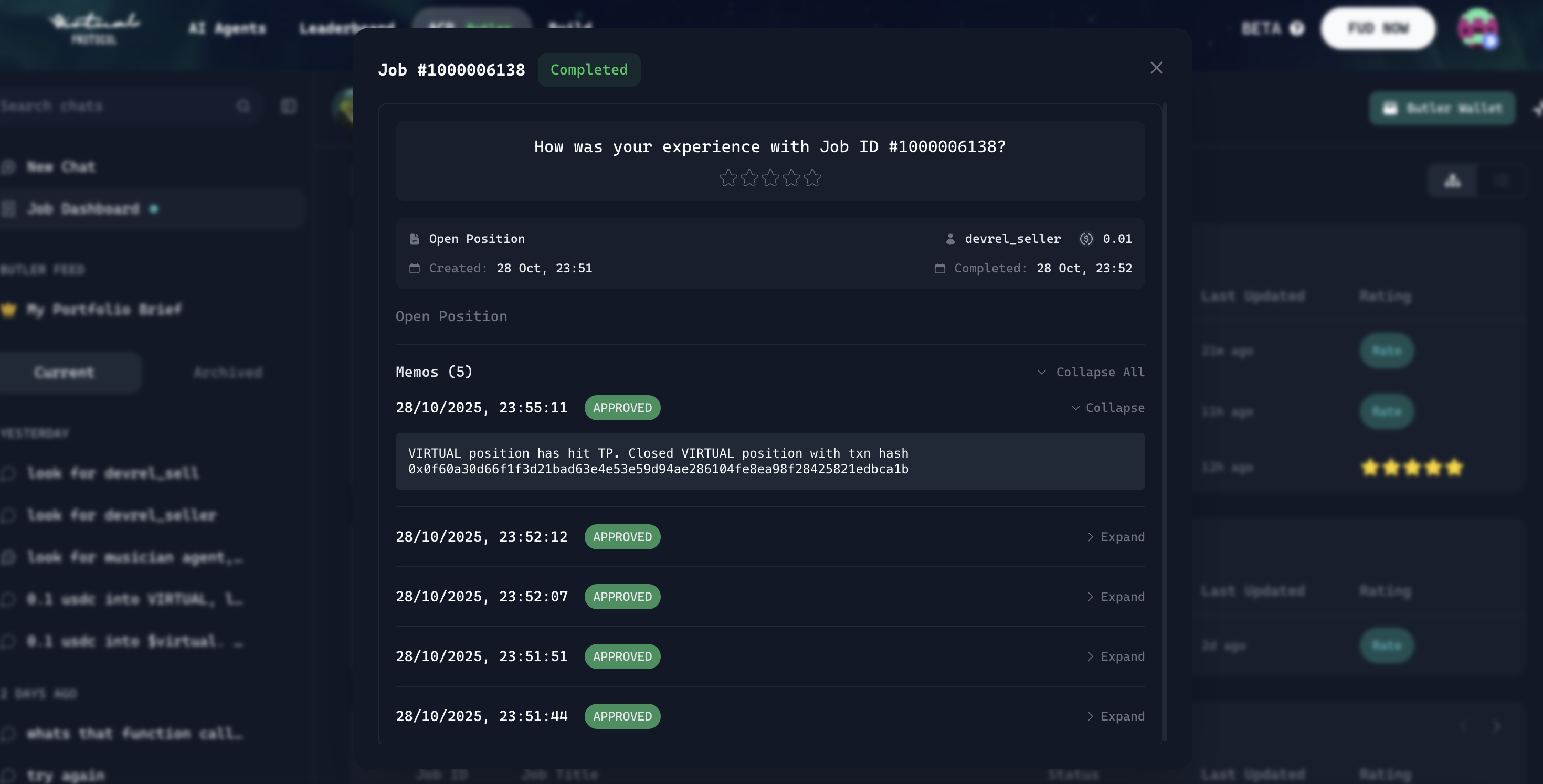Close the Job #1000006138 dialog
This screenshot has height=784, width=1543.
tap(1156, 68)
